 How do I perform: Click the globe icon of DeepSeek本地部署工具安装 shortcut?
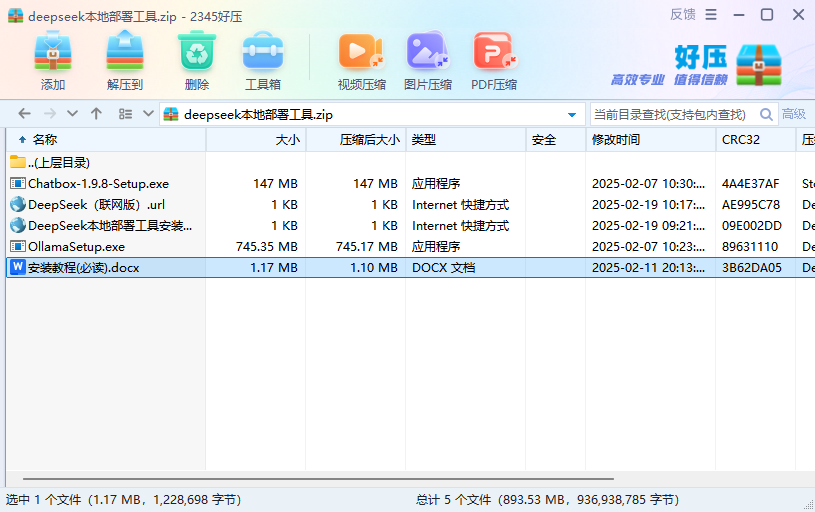(x=18, y=225)
